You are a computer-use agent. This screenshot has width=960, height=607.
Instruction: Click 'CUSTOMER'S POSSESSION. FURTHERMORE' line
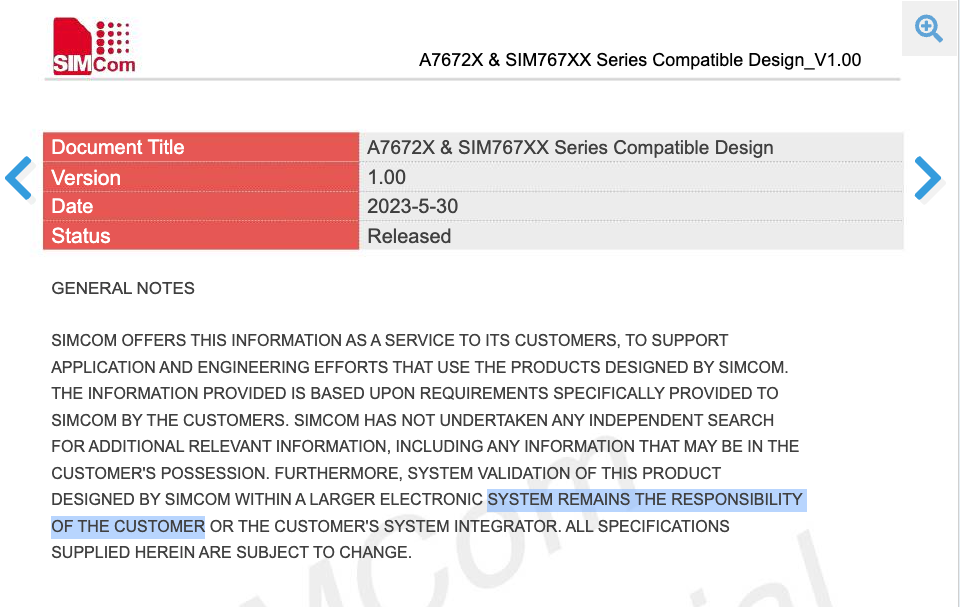click(x=386, y=473)
